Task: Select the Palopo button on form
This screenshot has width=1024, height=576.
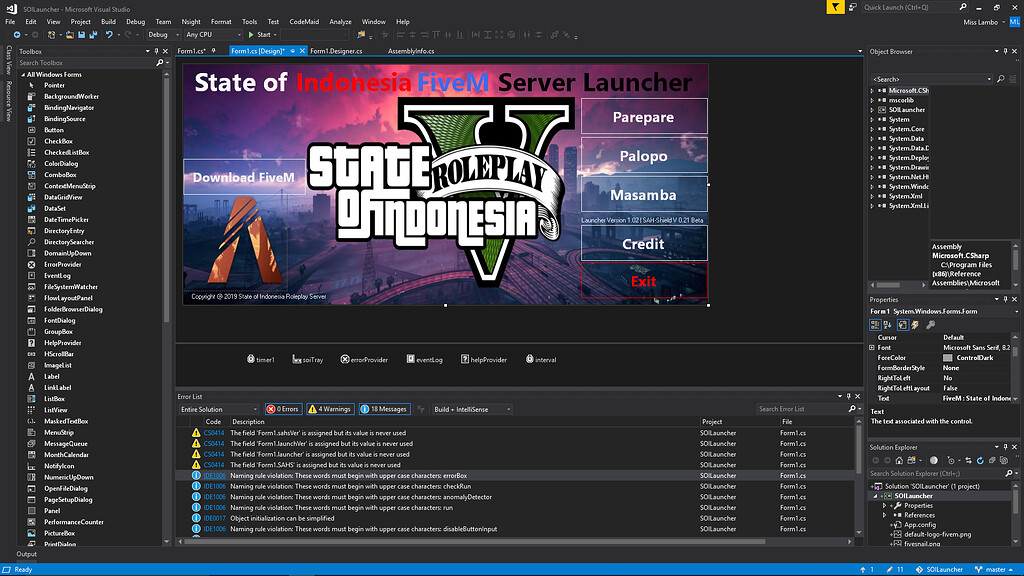Action: [644, 155]
